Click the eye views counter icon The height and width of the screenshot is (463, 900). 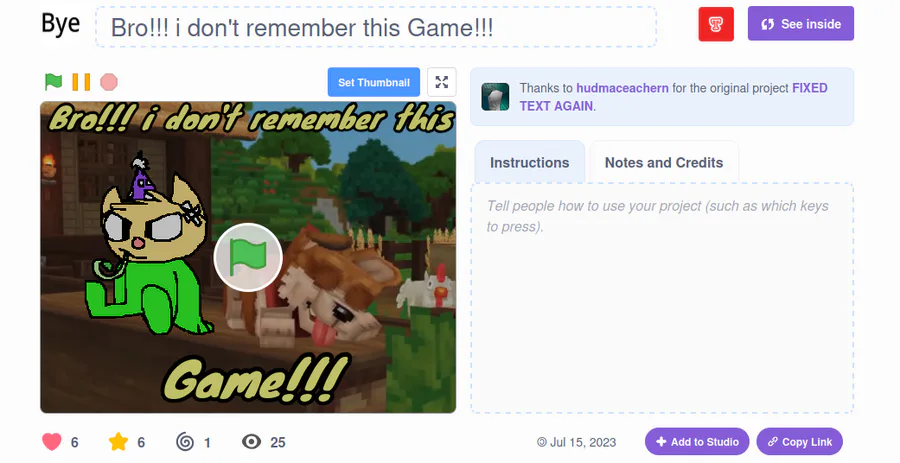pyautogui.click(x=251, y=442)
